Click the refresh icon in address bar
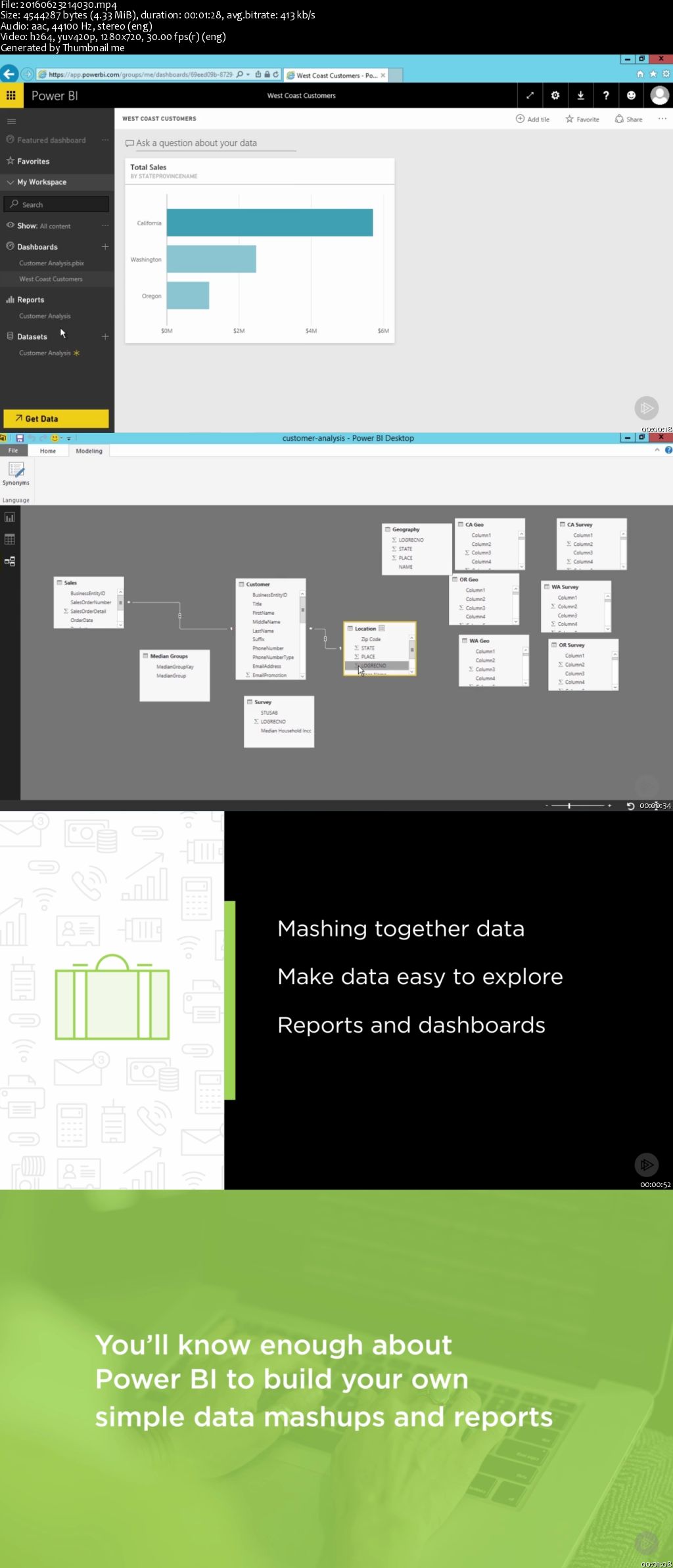The height and width of the screenshot is (1568, 673). 276,74
